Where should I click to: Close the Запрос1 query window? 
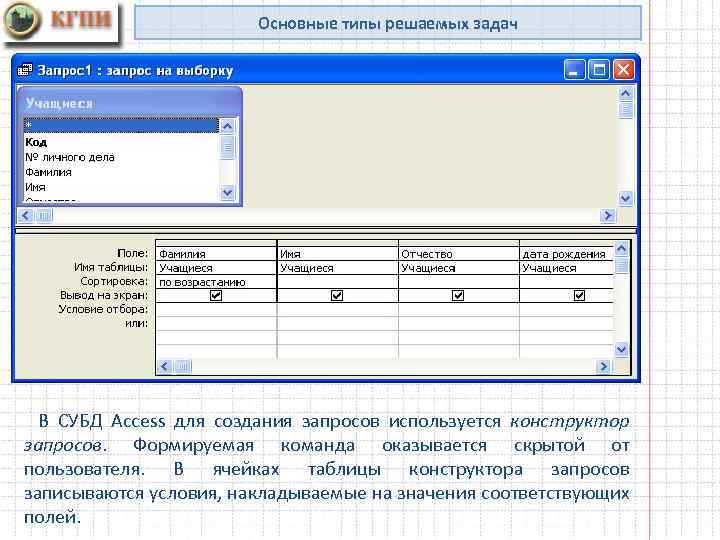[624, 70]
